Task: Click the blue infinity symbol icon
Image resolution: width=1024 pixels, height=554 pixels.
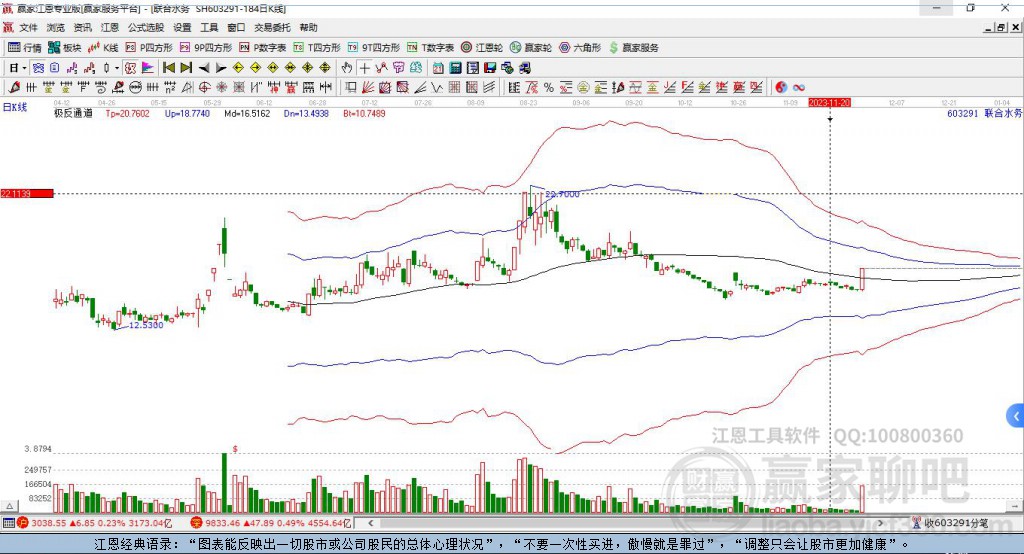Action: coord(799,87)
